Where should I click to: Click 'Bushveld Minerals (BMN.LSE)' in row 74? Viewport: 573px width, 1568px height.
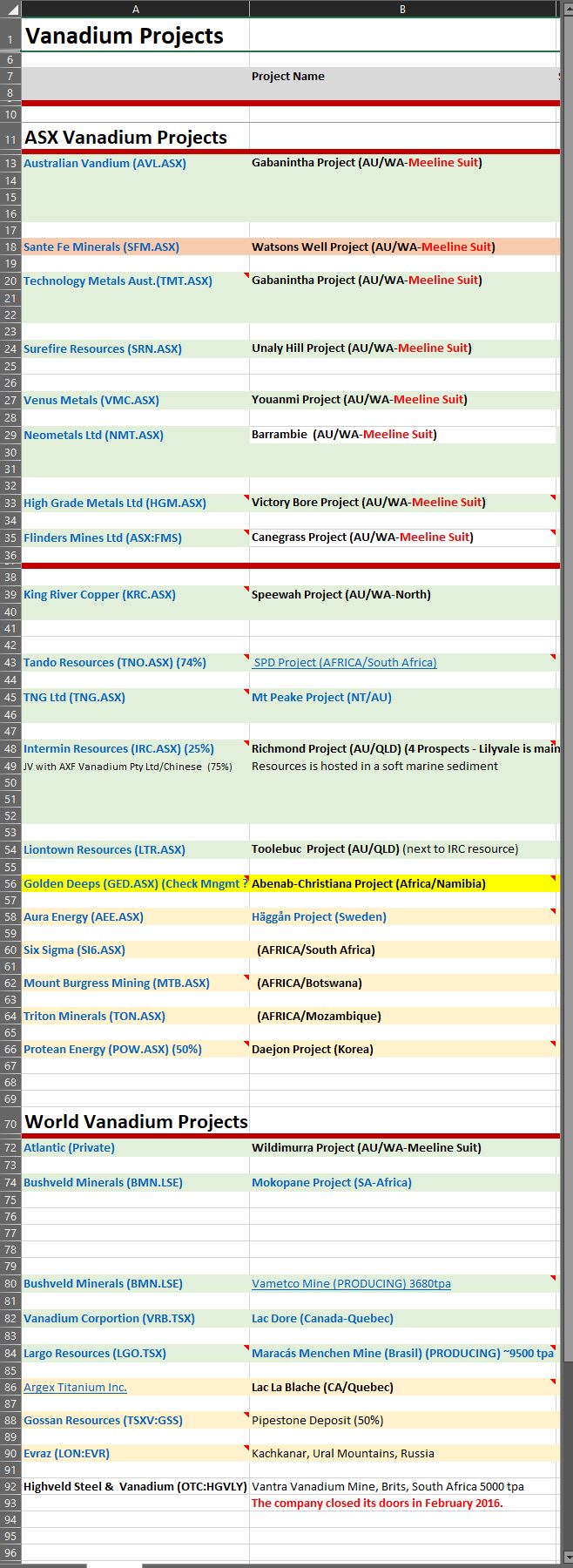click(135, 1182)
